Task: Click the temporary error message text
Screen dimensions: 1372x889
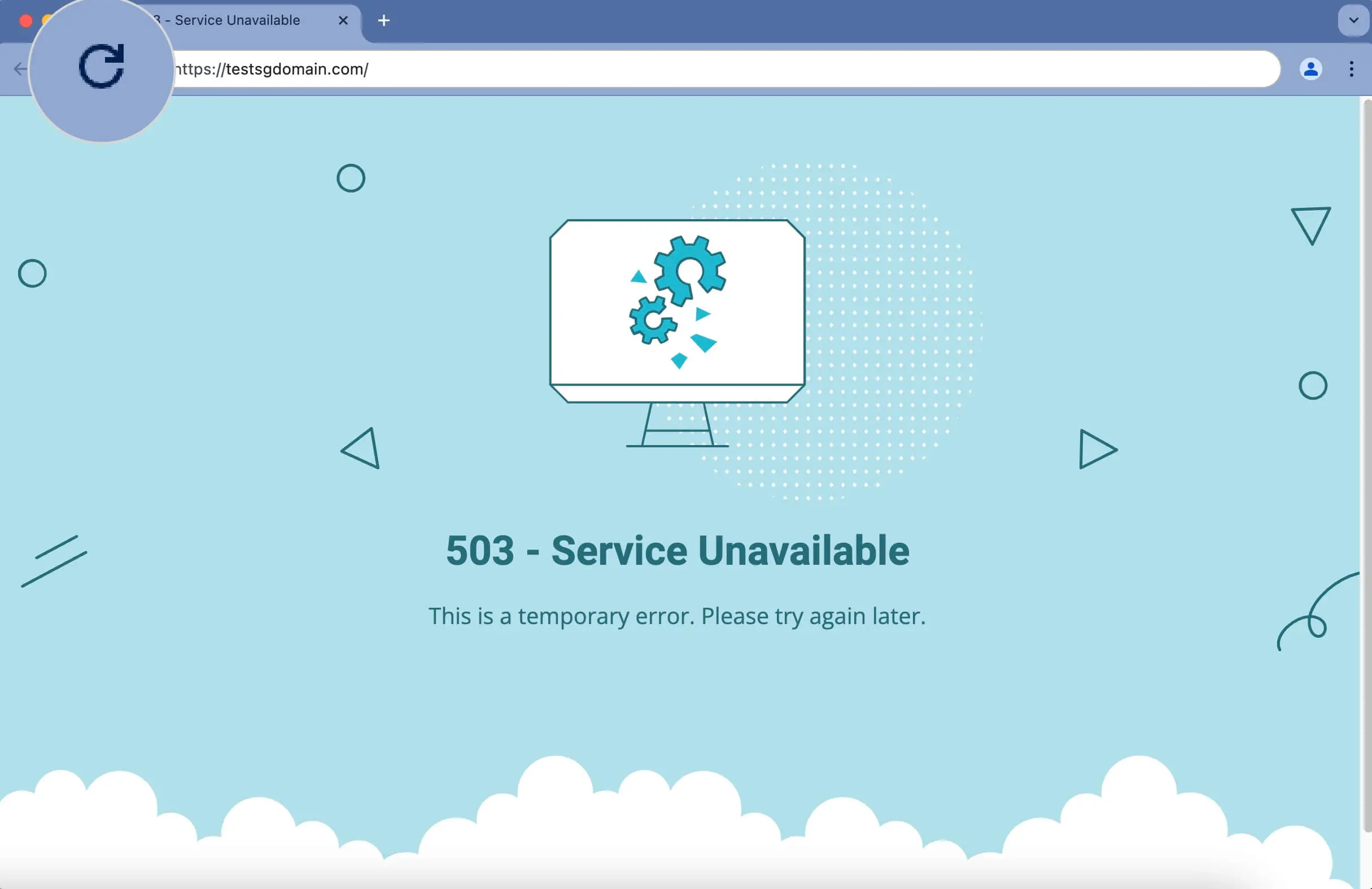Action: tap(678, 616)
